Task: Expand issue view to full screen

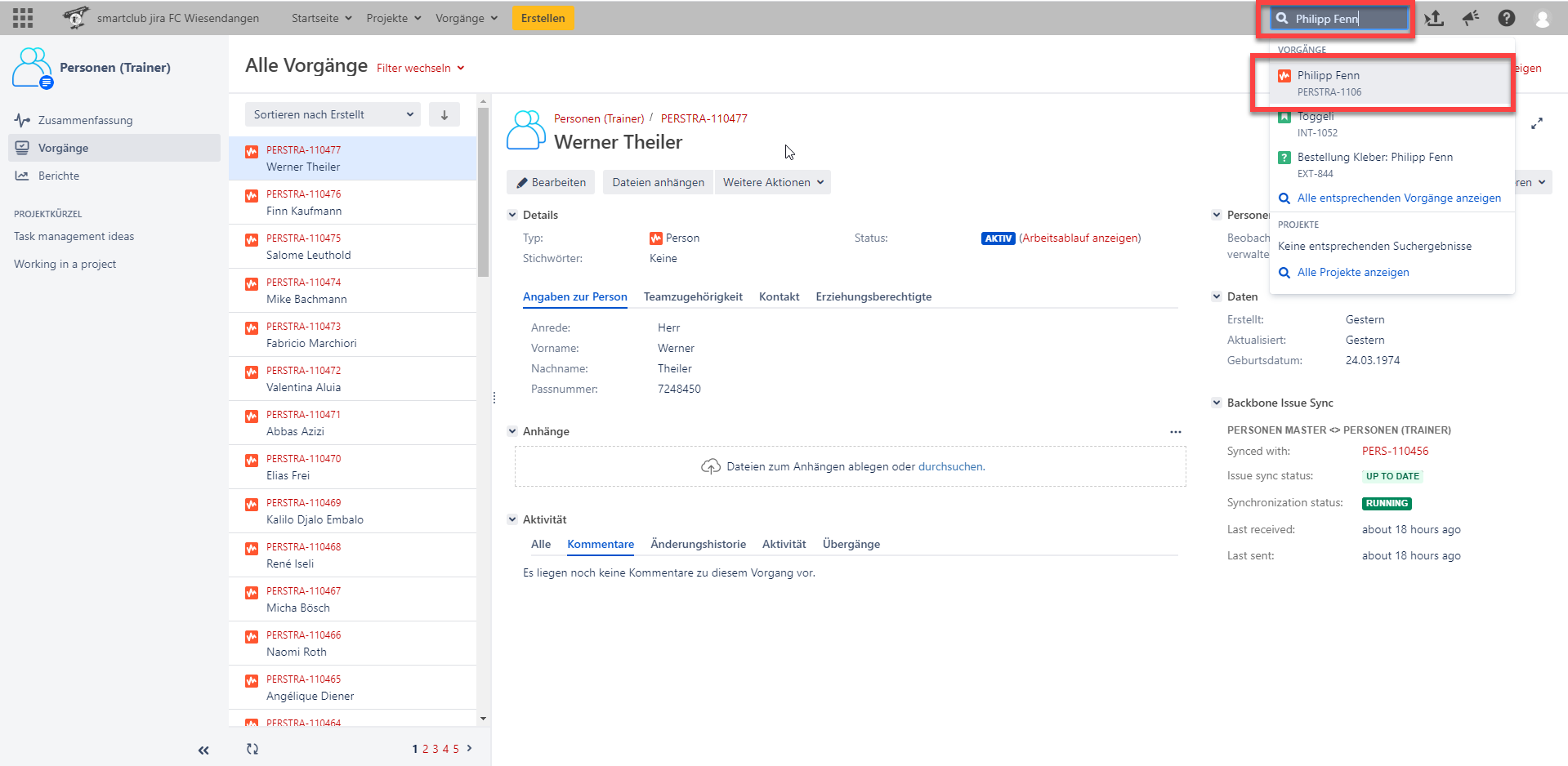Action: tap(1536, 124)
